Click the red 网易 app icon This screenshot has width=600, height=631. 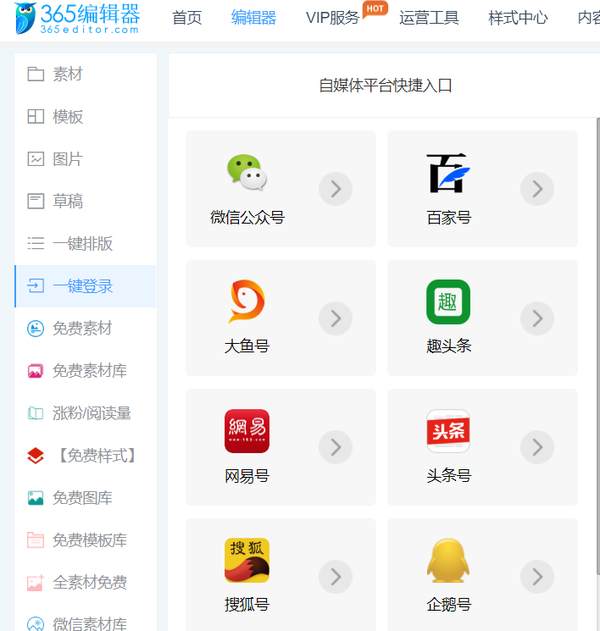[247, 431]
